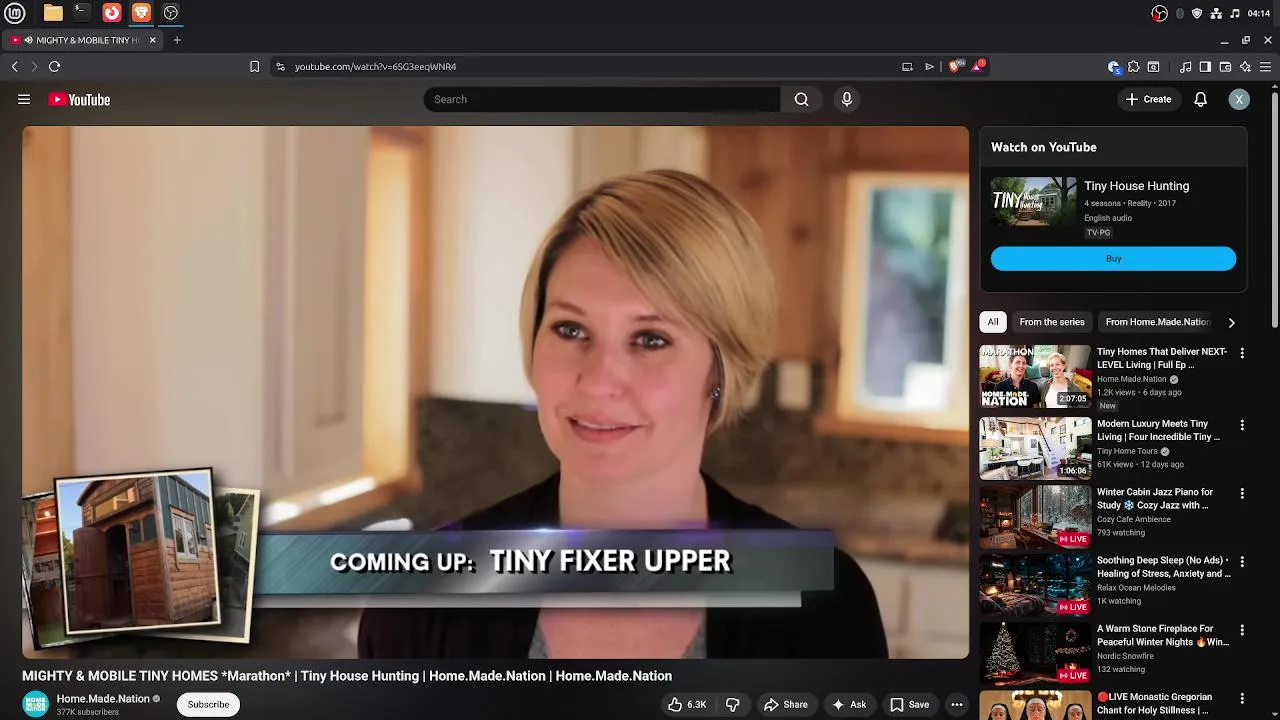Share this video
Screen dimensions: 1280x720
click(786, 704)
